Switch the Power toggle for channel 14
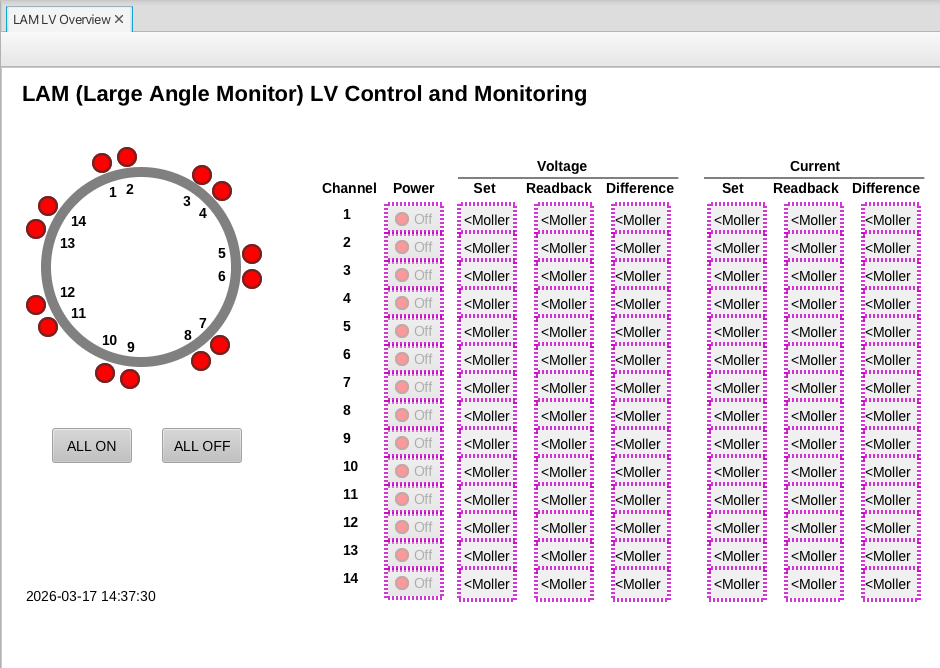940x668 pixels. (x=413, y=583)
